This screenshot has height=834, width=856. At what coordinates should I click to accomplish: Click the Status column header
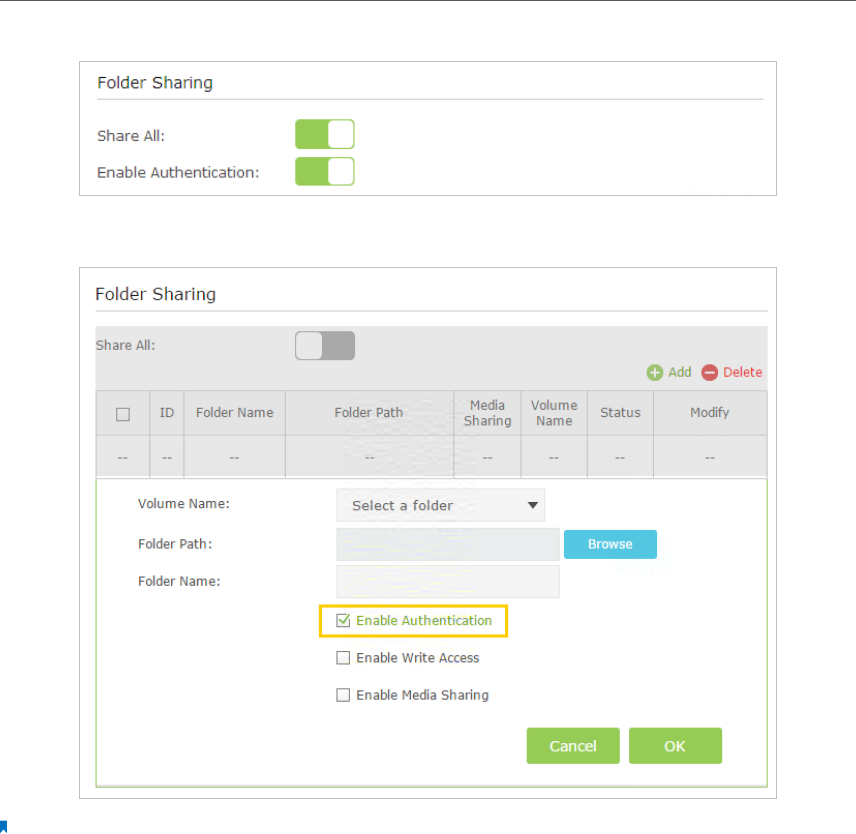620,413
